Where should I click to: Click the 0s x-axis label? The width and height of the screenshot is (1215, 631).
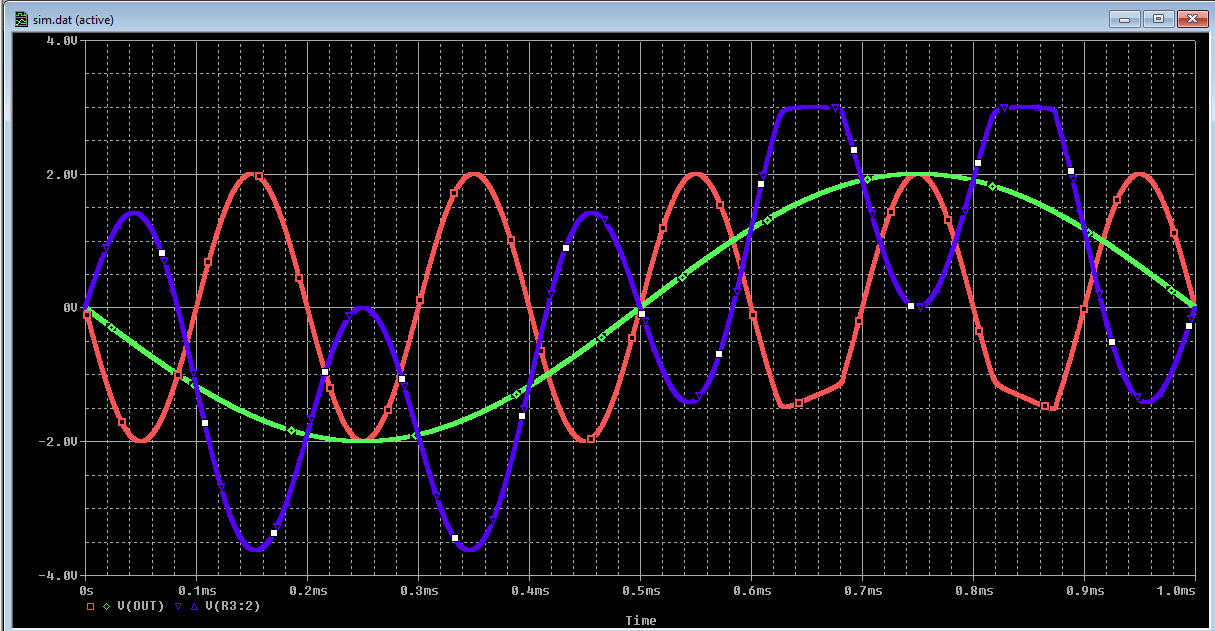click(85, 592)
